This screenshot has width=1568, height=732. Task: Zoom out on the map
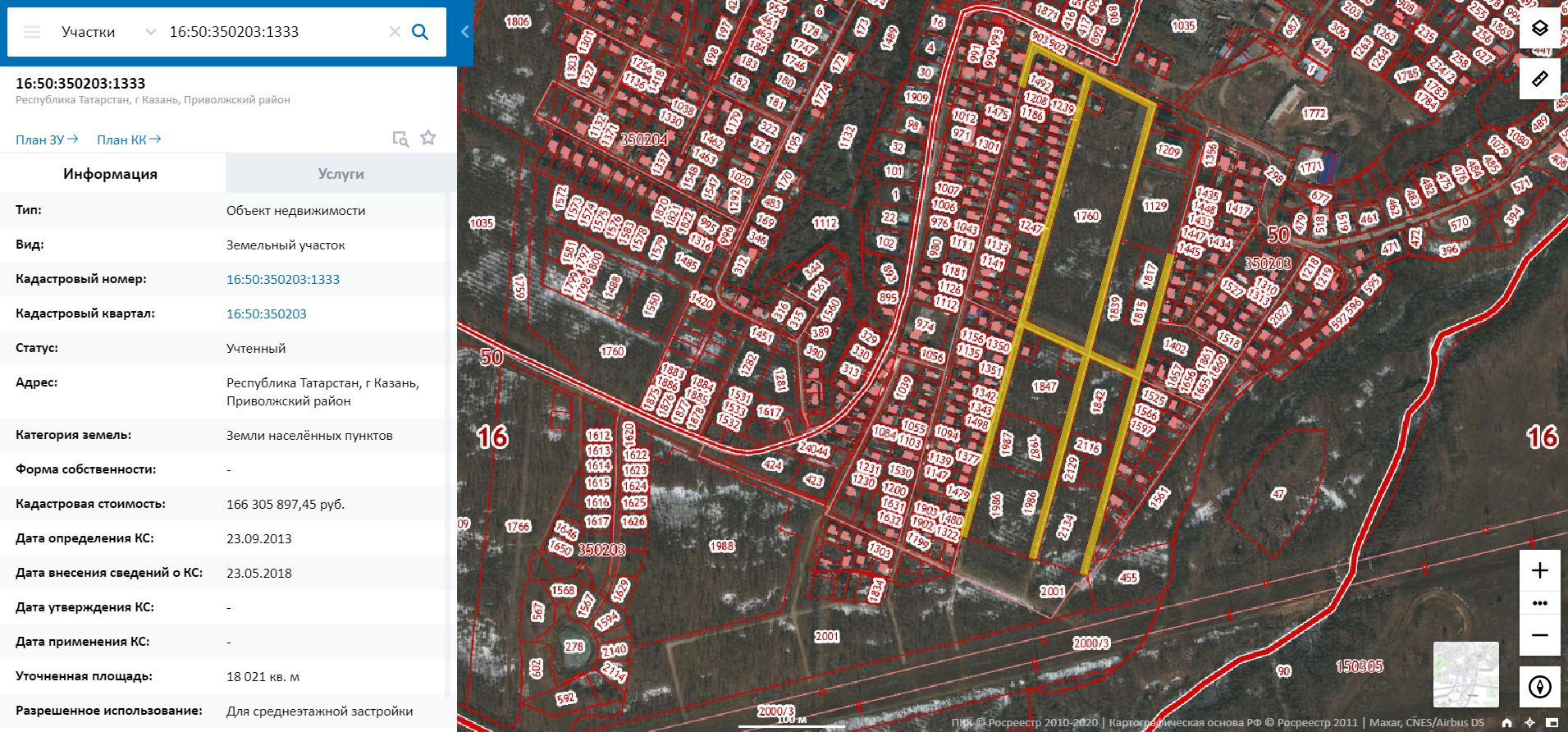(1539, 635)
